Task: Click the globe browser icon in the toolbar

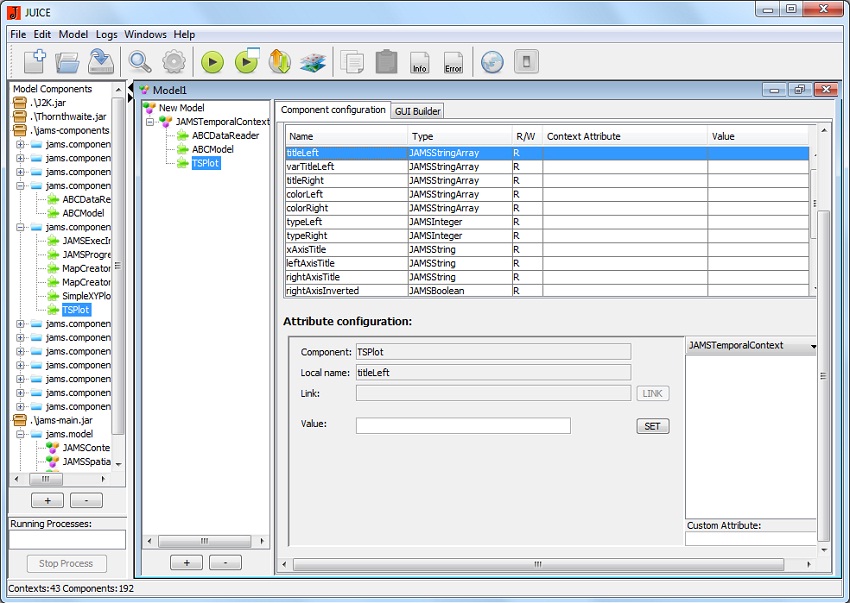Action: point(492,62)
